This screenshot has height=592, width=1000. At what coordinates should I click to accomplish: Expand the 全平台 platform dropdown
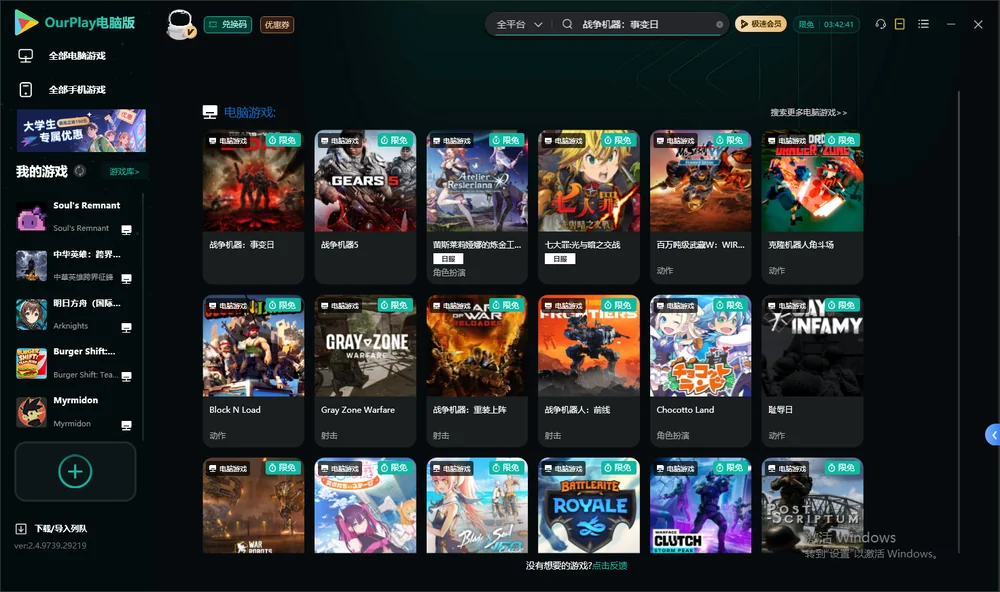pos(519,24)
